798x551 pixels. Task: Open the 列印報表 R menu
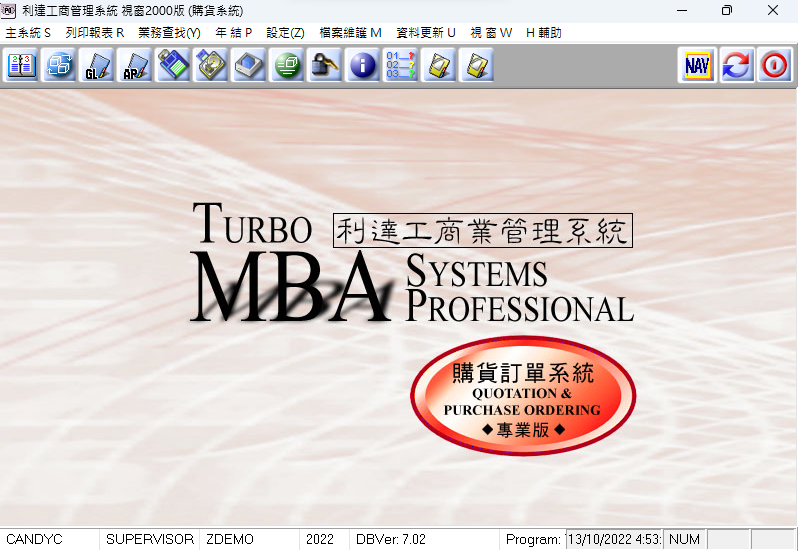pyautogui.click(x=95, y=33)
